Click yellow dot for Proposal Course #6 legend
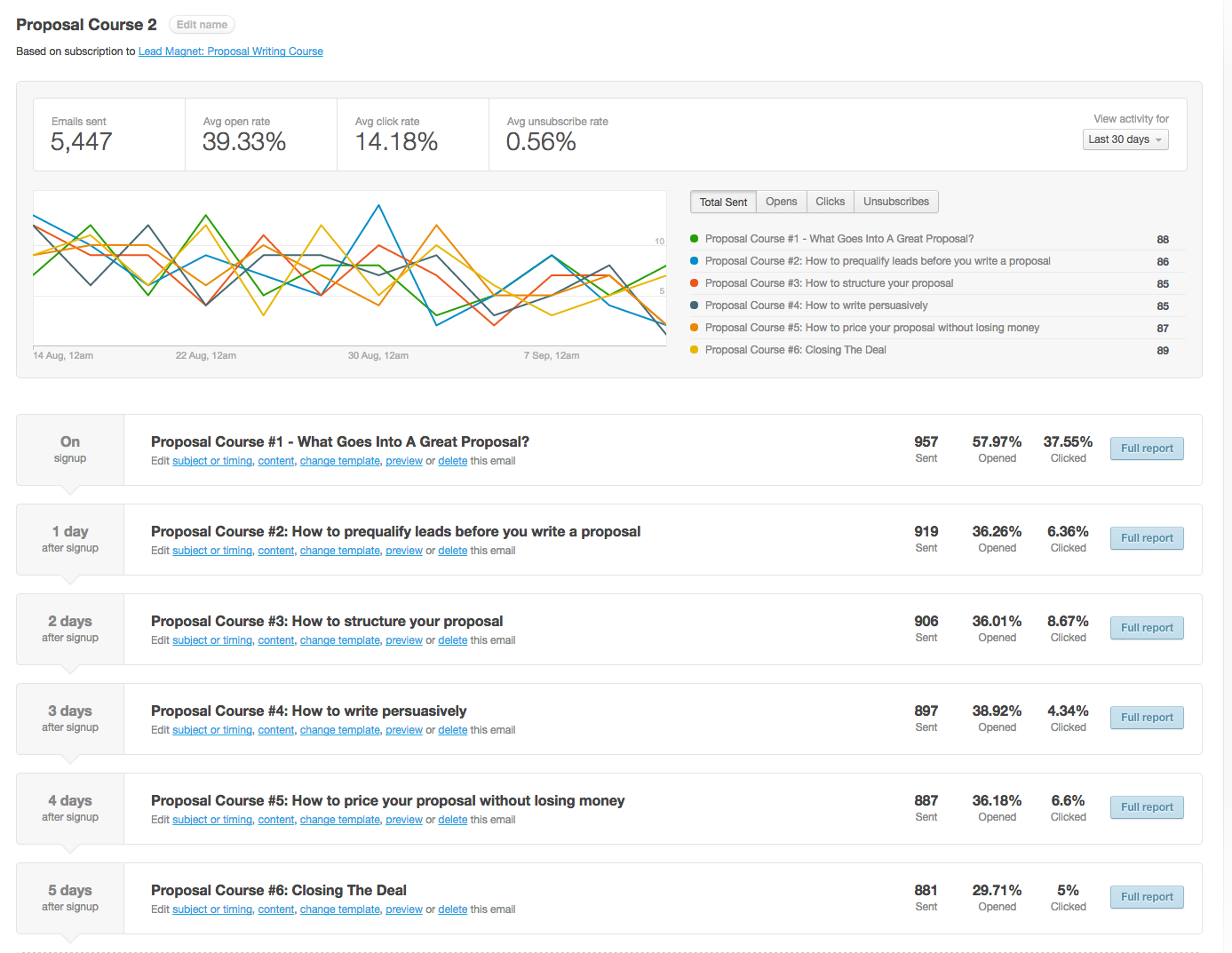The width and height of the screenshot is (1232, 953). point(694,350)
